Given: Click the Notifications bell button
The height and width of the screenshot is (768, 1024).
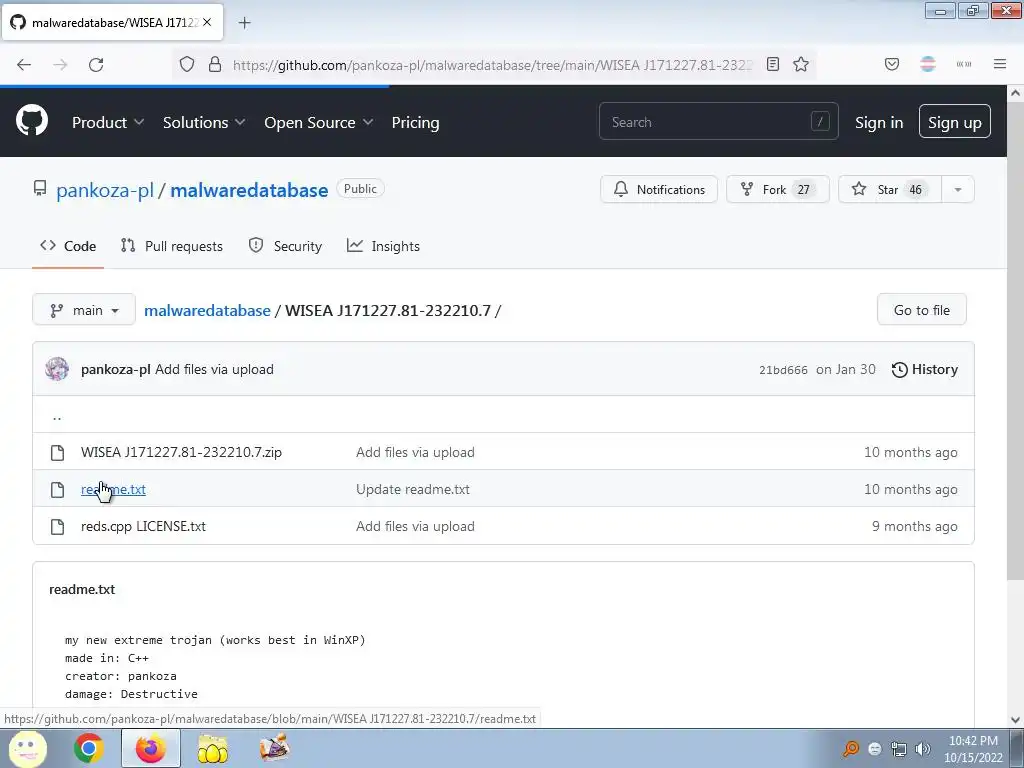Looking at the screenshot, I should pyautogui.click(x=659, y=189).
